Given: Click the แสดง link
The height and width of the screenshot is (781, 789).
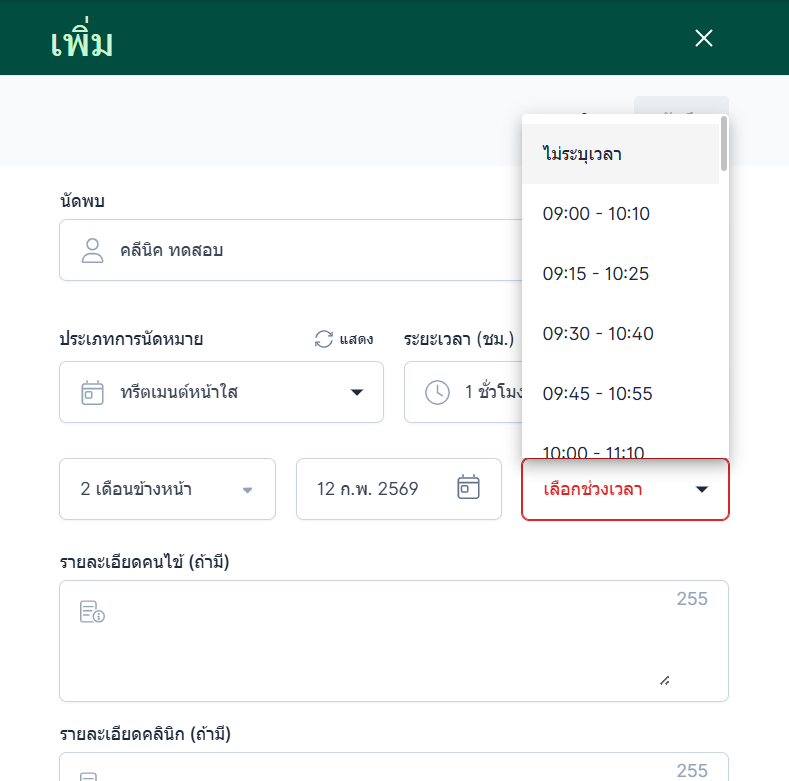Looking at the screenshot, I should click(x=356, y=339).
